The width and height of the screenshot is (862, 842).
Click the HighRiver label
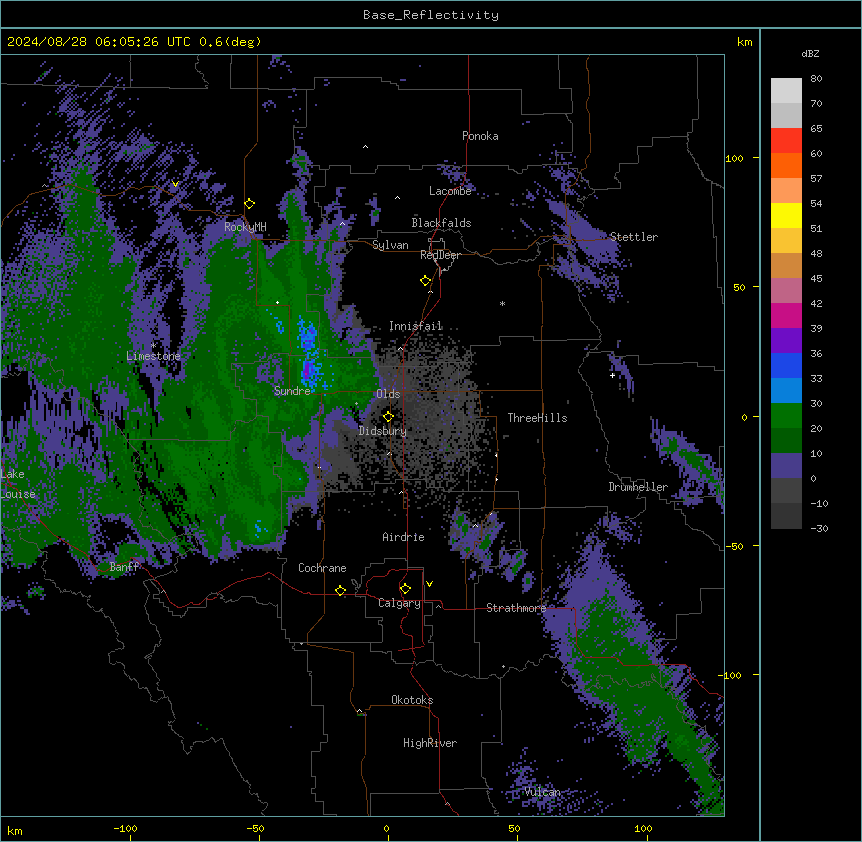(430, 743)
